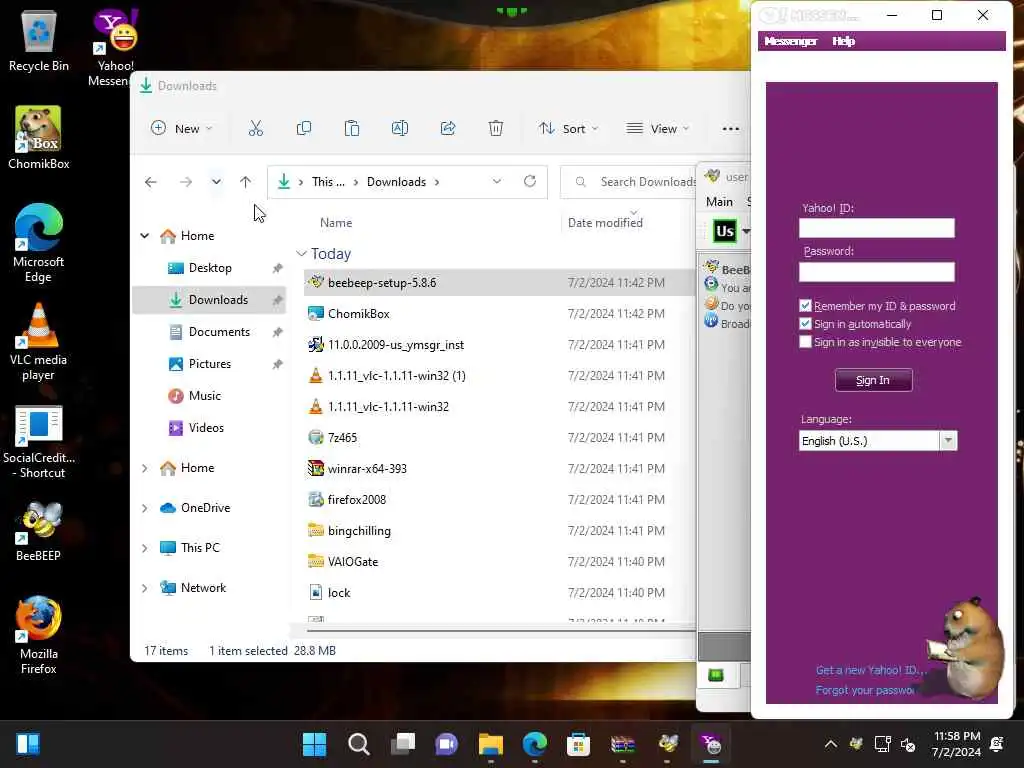
Task: Click Date modified column header
Action: coord(605,223)
